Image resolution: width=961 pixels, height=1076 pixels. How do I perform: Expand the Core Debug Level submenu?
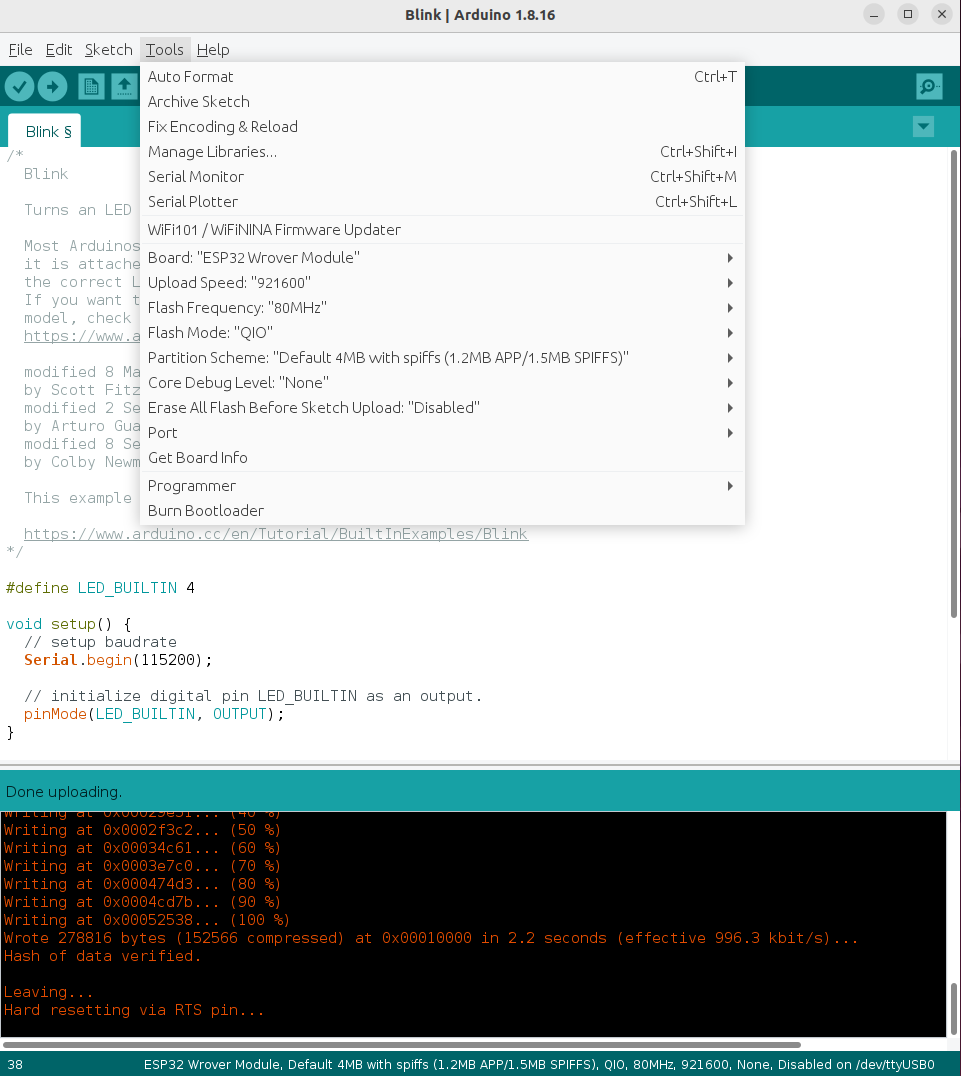442,383
